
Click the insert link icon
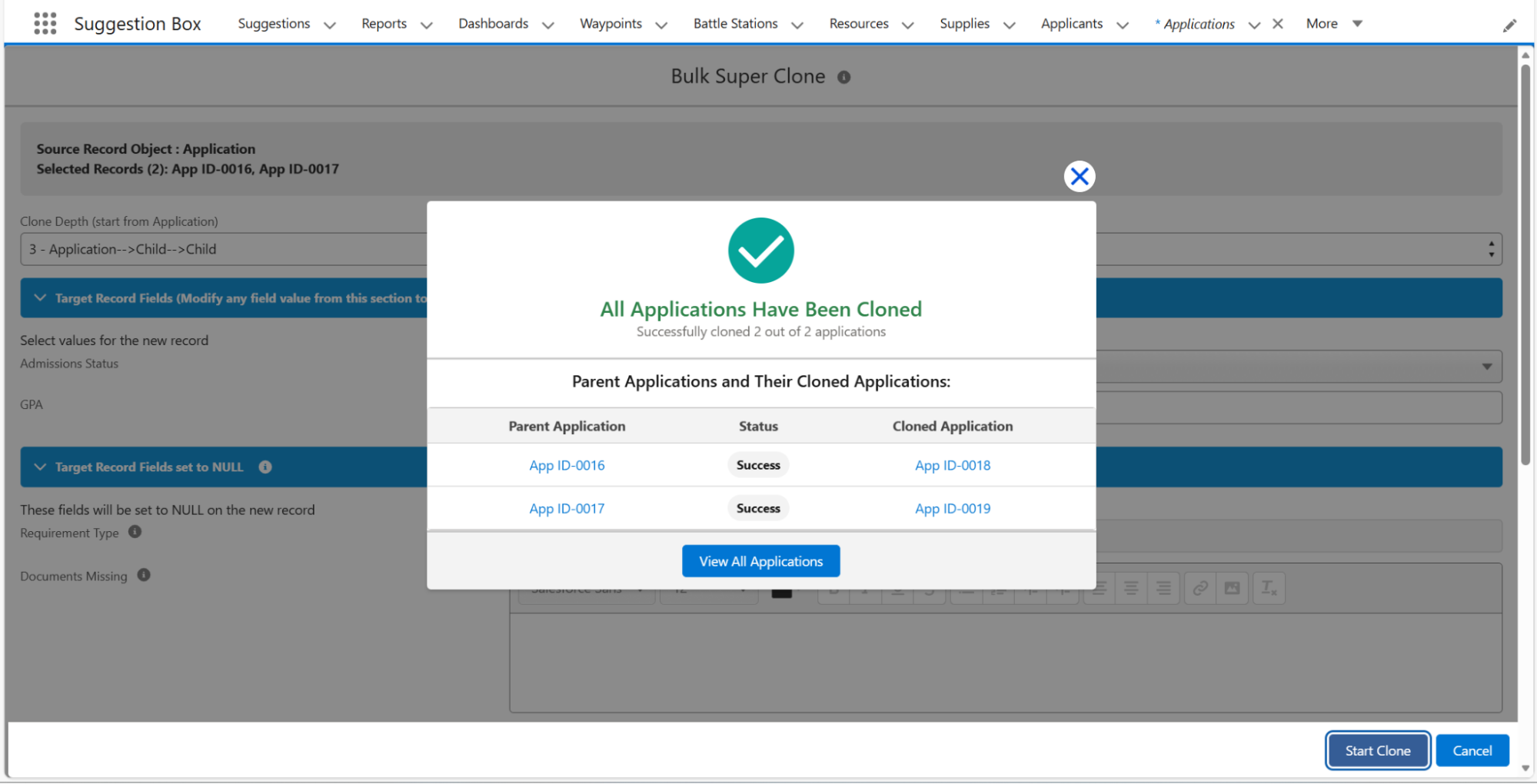1199,589
